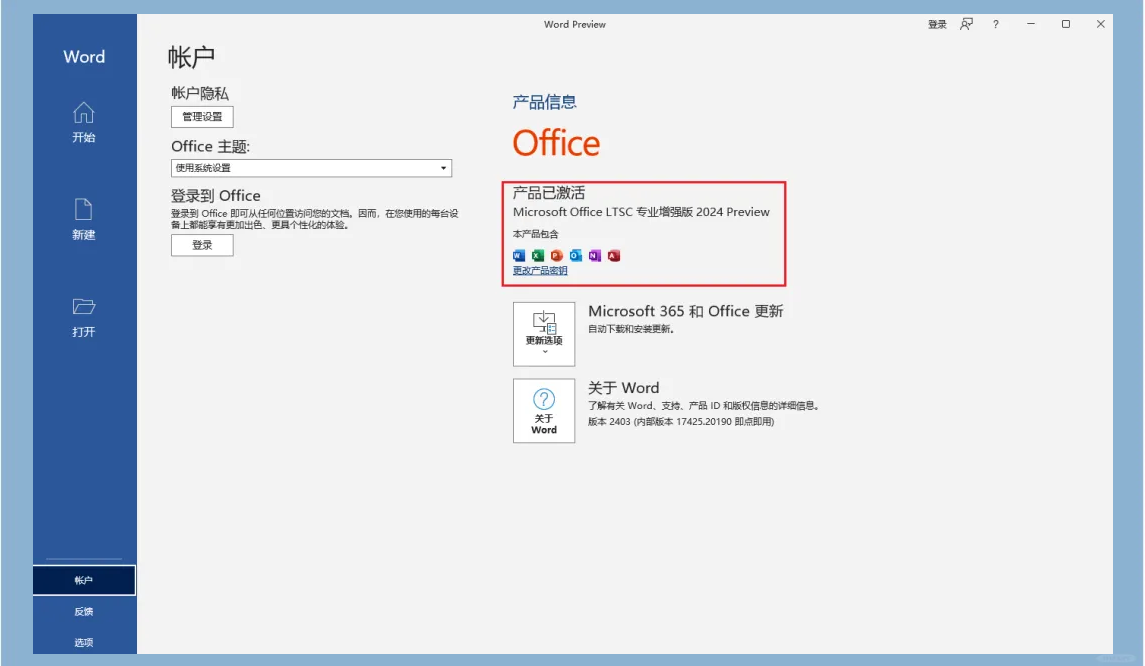Click the Word label atop the sidebar
1145x666 pixels.
tap(84, 57)
